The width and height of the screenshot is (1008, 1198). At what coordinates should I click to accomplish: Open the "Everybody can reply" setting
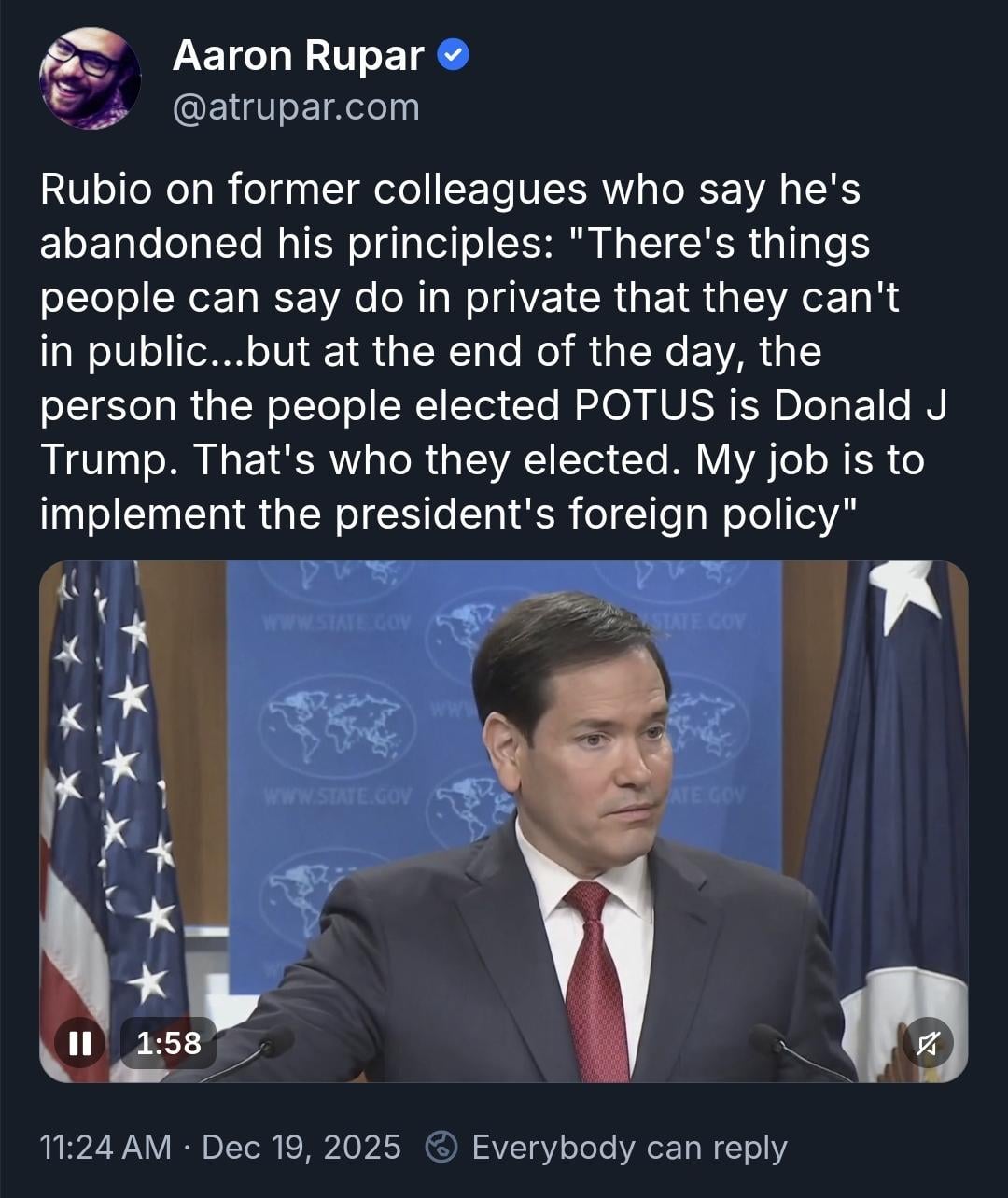coord(629,1147)
